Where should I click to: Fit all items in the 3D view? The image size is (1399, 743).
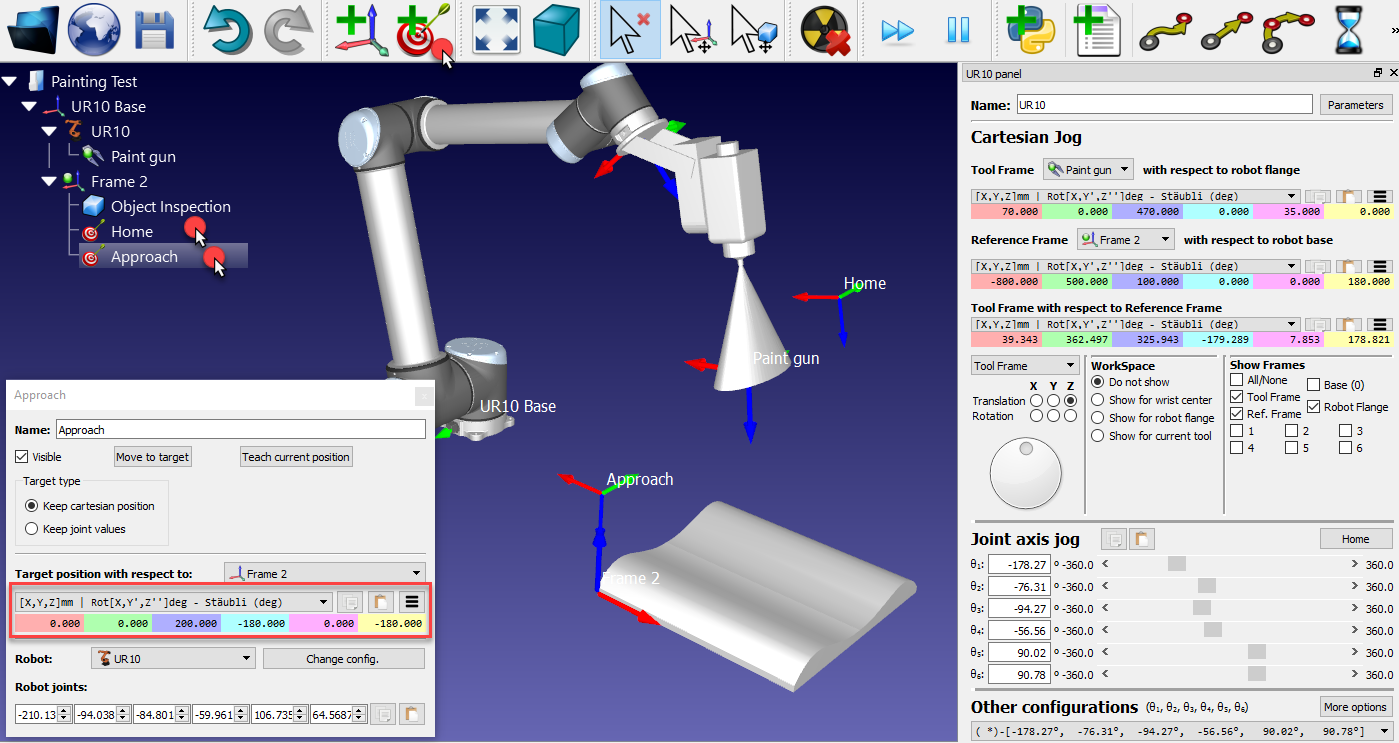tap(495, 29)
